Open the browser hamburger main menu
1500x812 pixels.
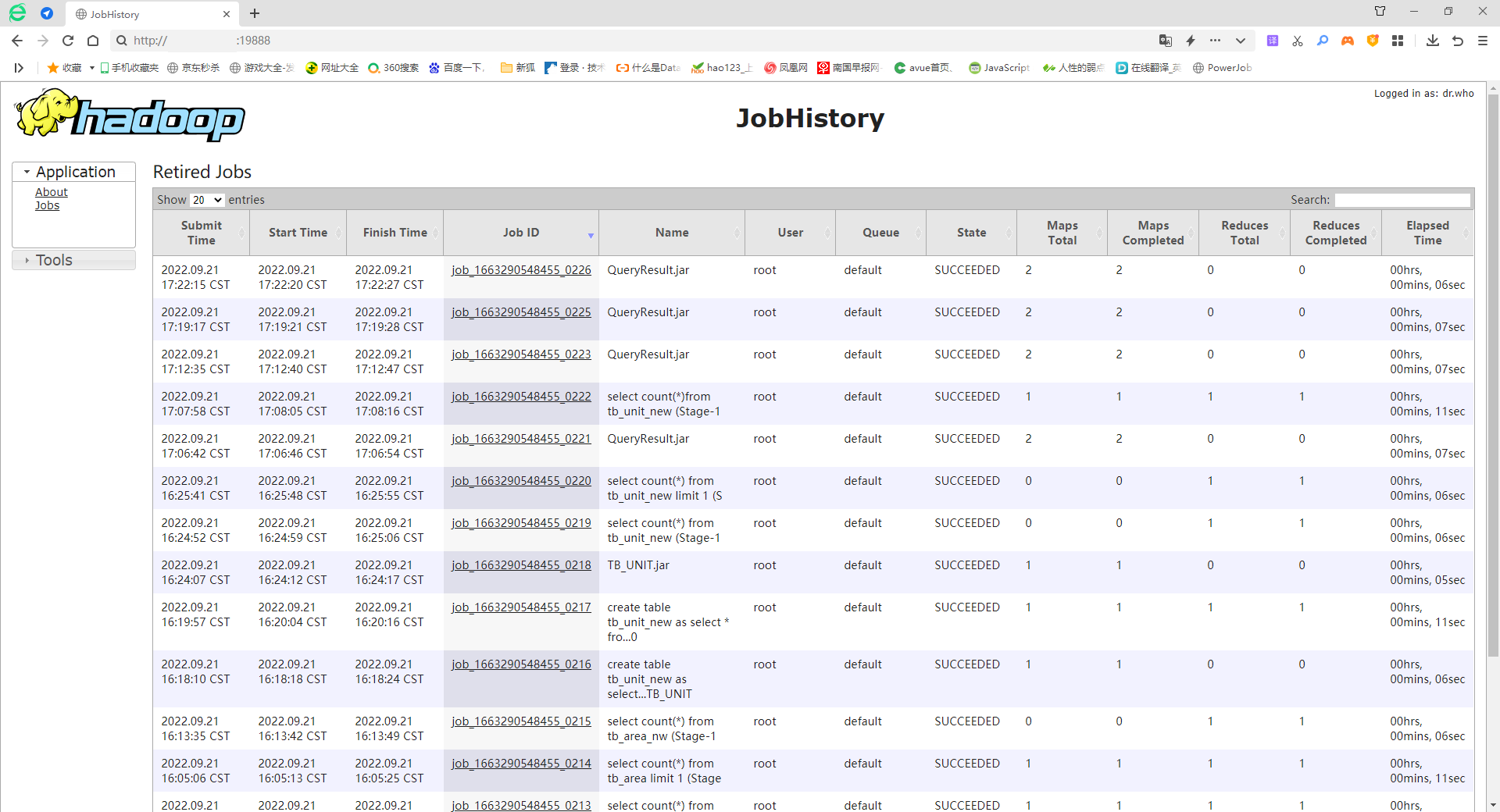(1482, 41)
